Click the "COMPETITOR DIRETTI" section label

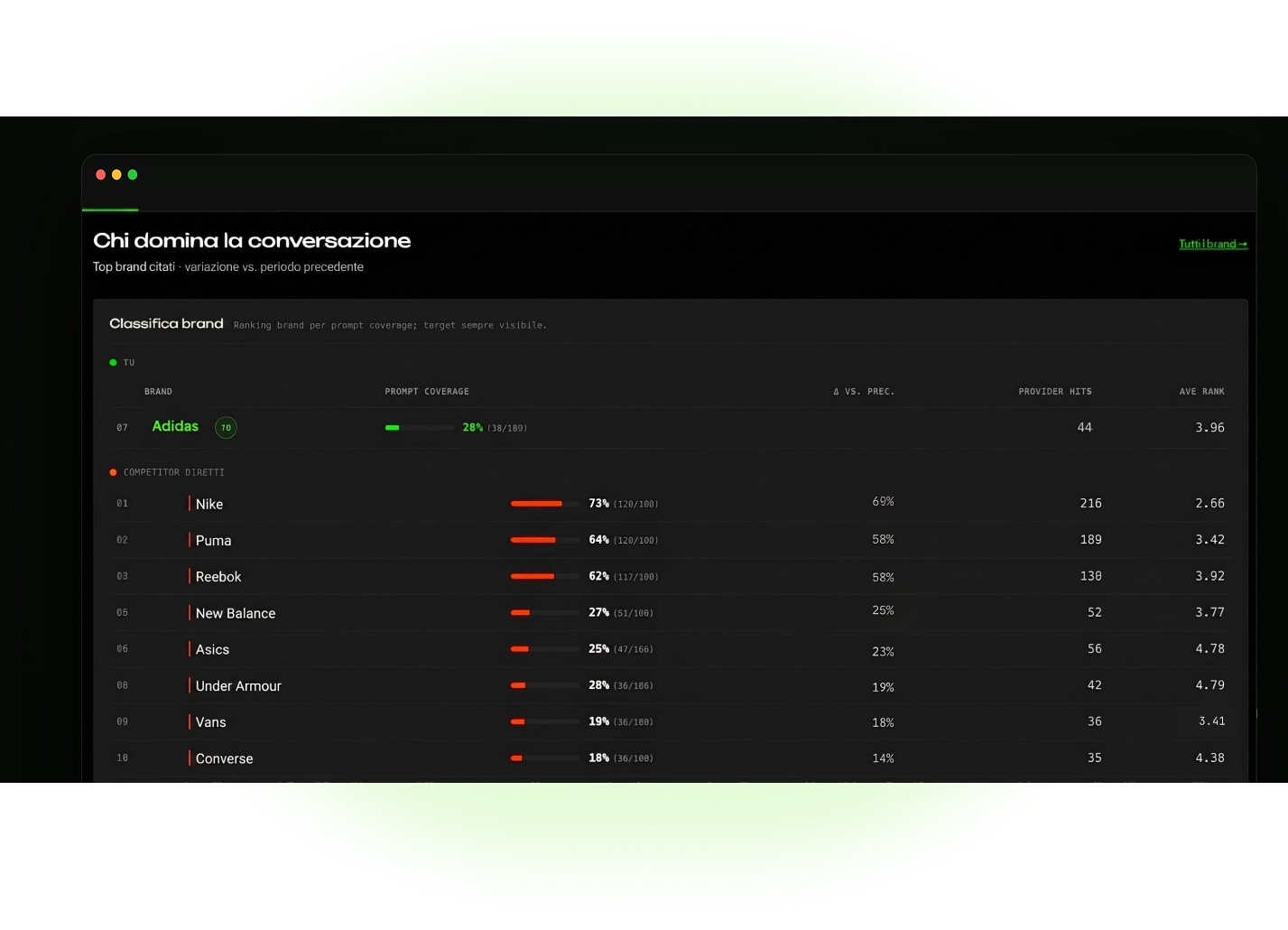(174, 472)
